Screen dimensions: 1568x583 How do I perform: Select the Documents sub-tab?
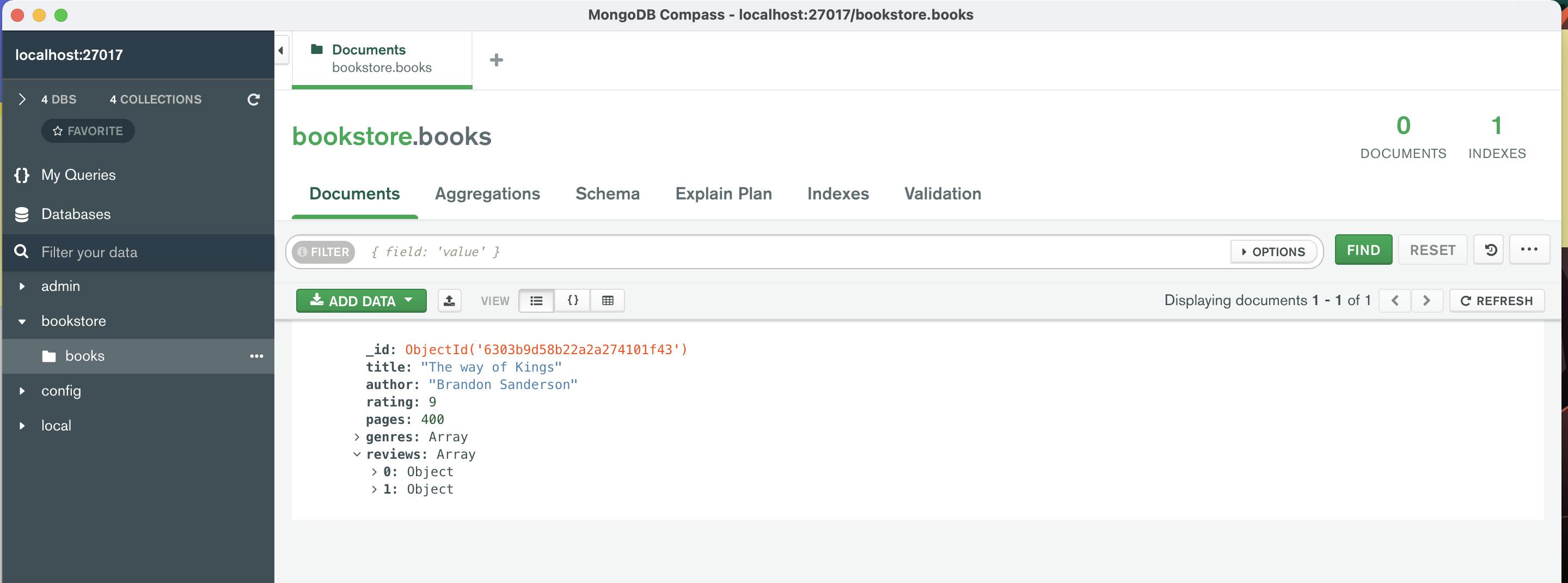coord(354,194)
